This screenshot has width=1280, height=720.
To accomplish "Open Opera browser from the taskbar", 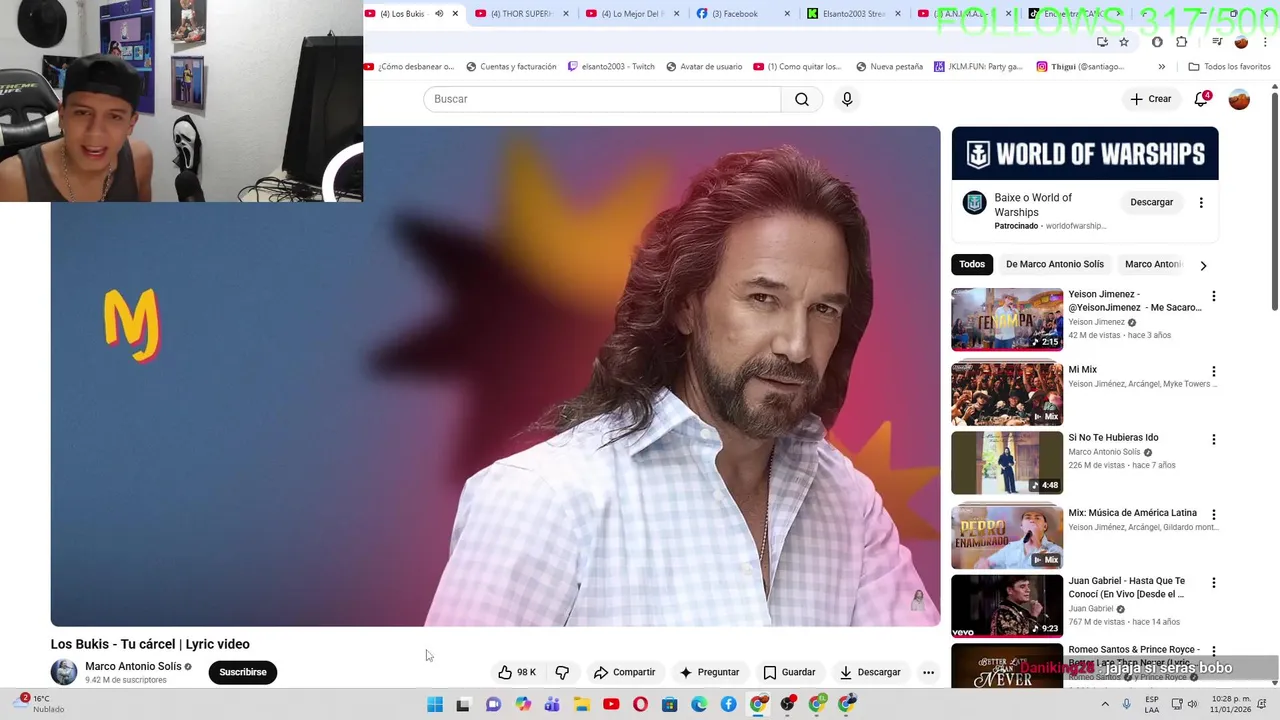I will click(640, 704).
